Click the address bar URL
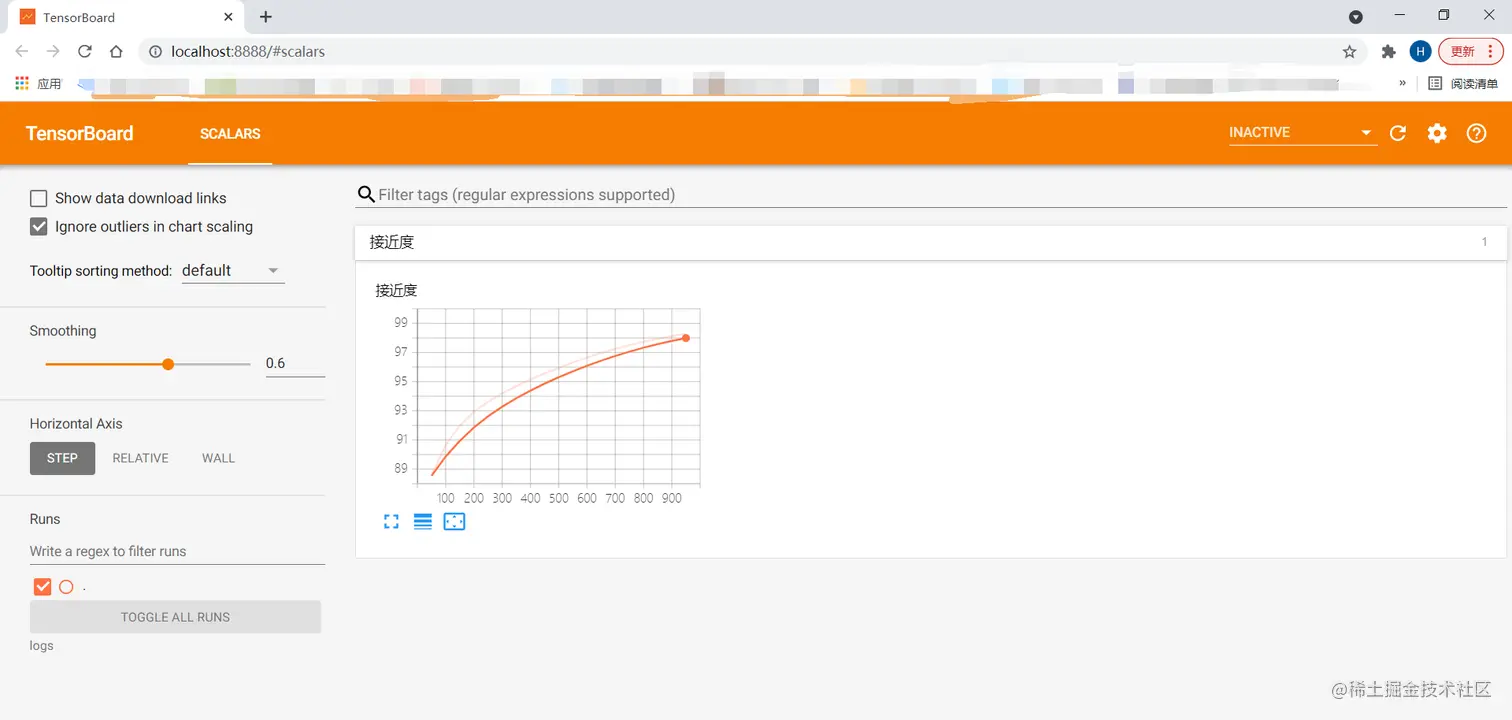Viewport: 1512px width, 720px height. point(248,51)
